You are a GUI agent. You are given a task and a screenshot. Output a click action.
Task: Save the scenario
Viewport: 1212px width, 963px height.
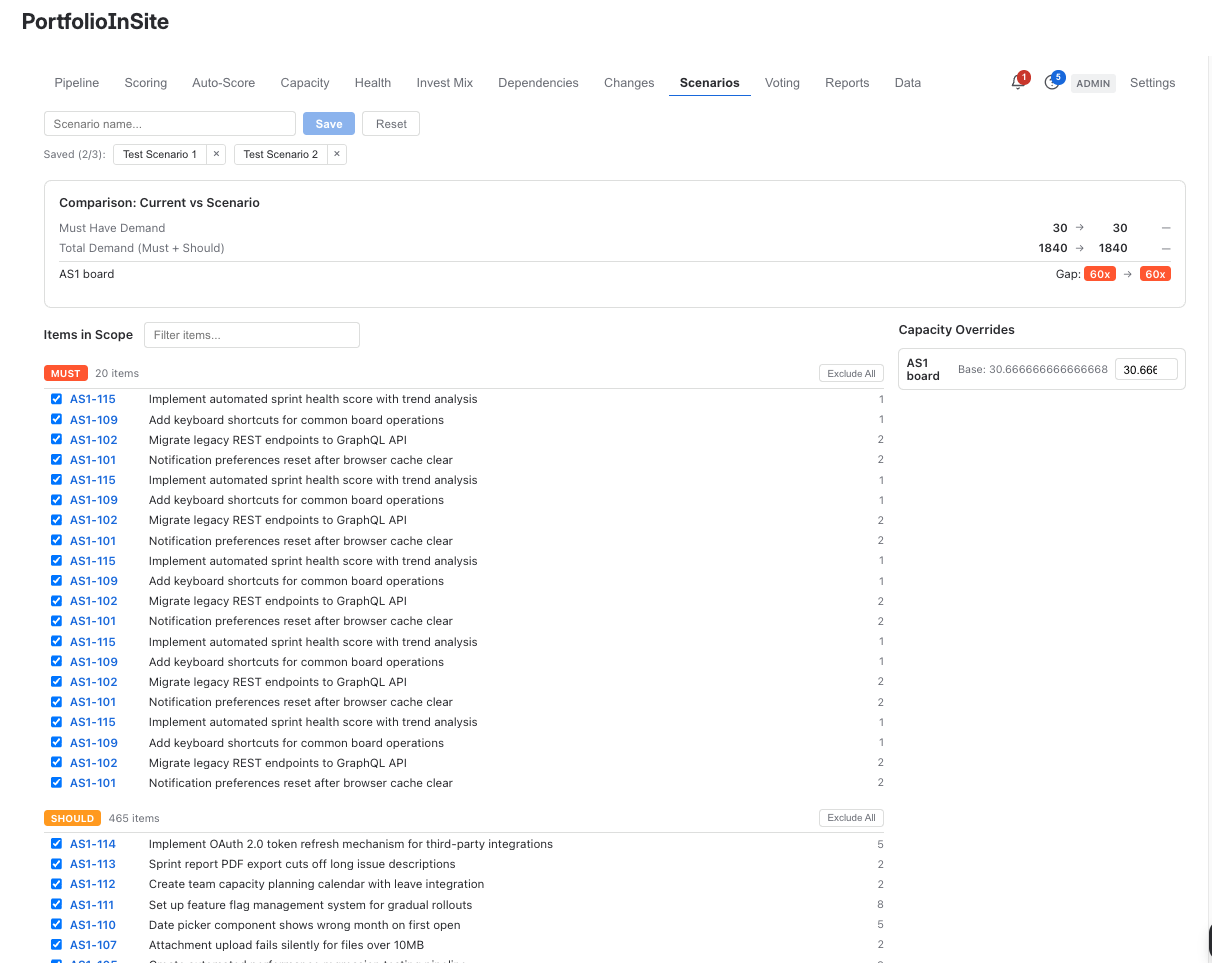328,123
